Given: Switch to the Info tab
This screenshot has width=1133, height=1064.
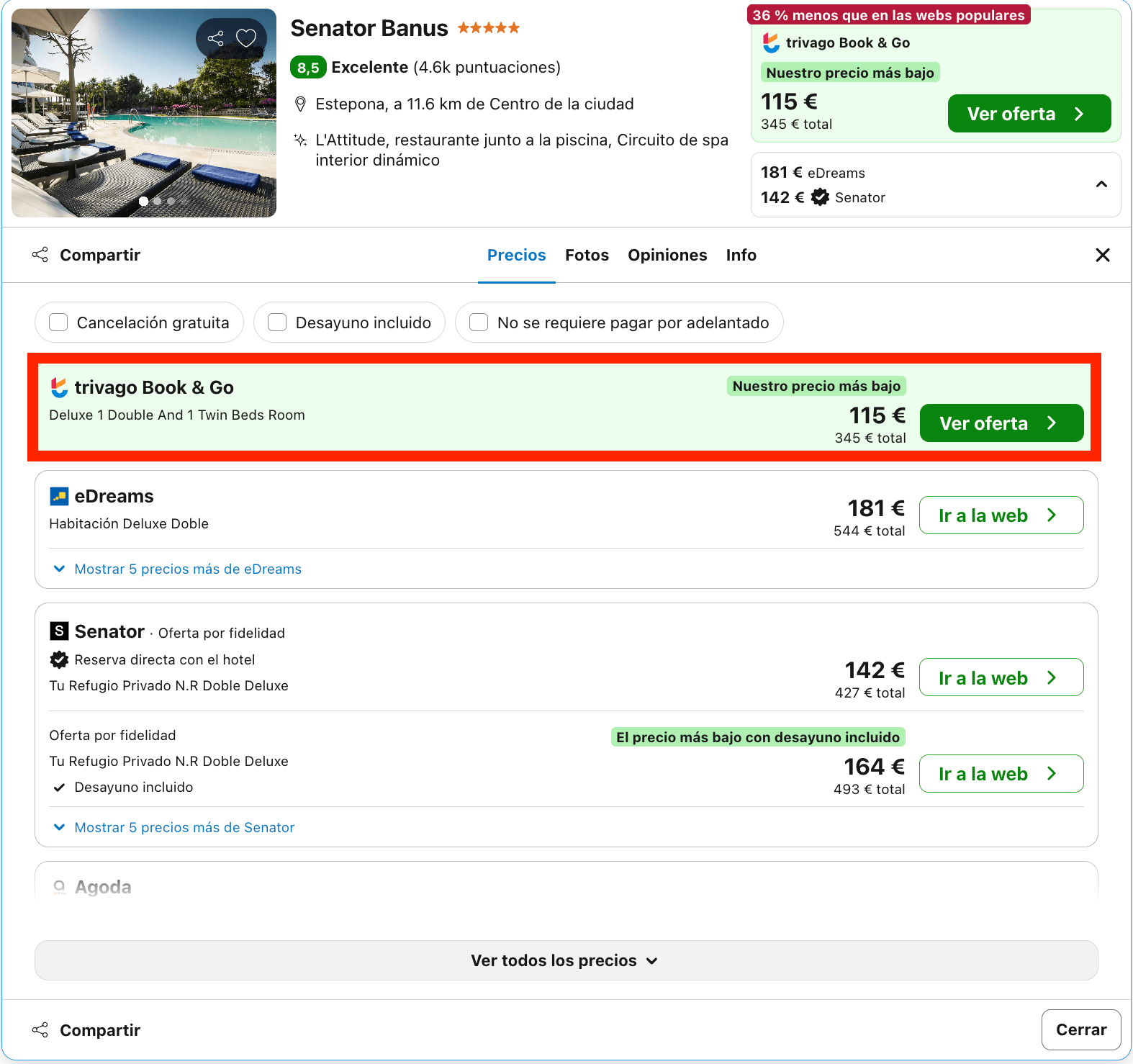Looking at the screenshot, I should tap(741, 255).
